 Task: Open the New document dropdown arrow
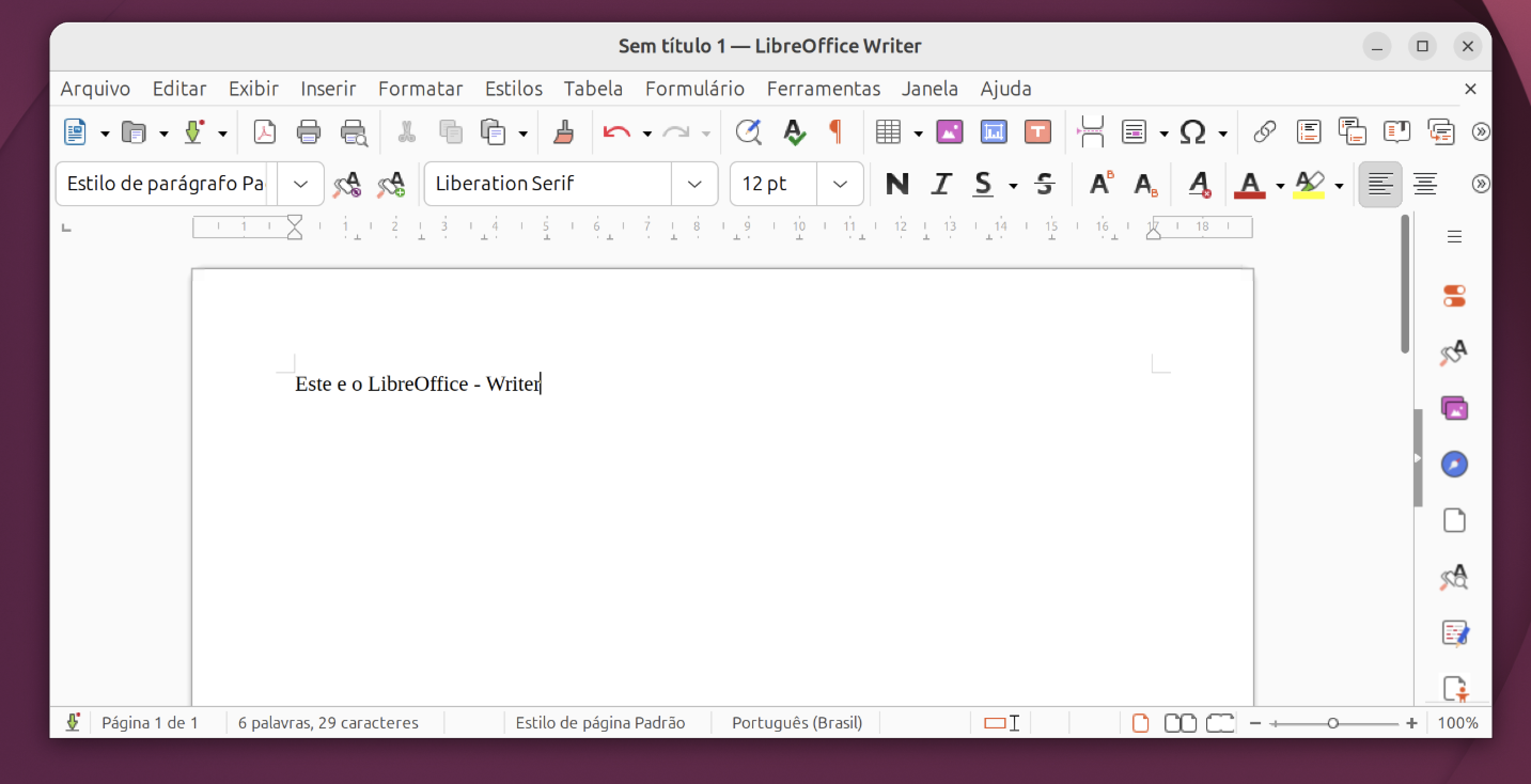tap(105, 134)
